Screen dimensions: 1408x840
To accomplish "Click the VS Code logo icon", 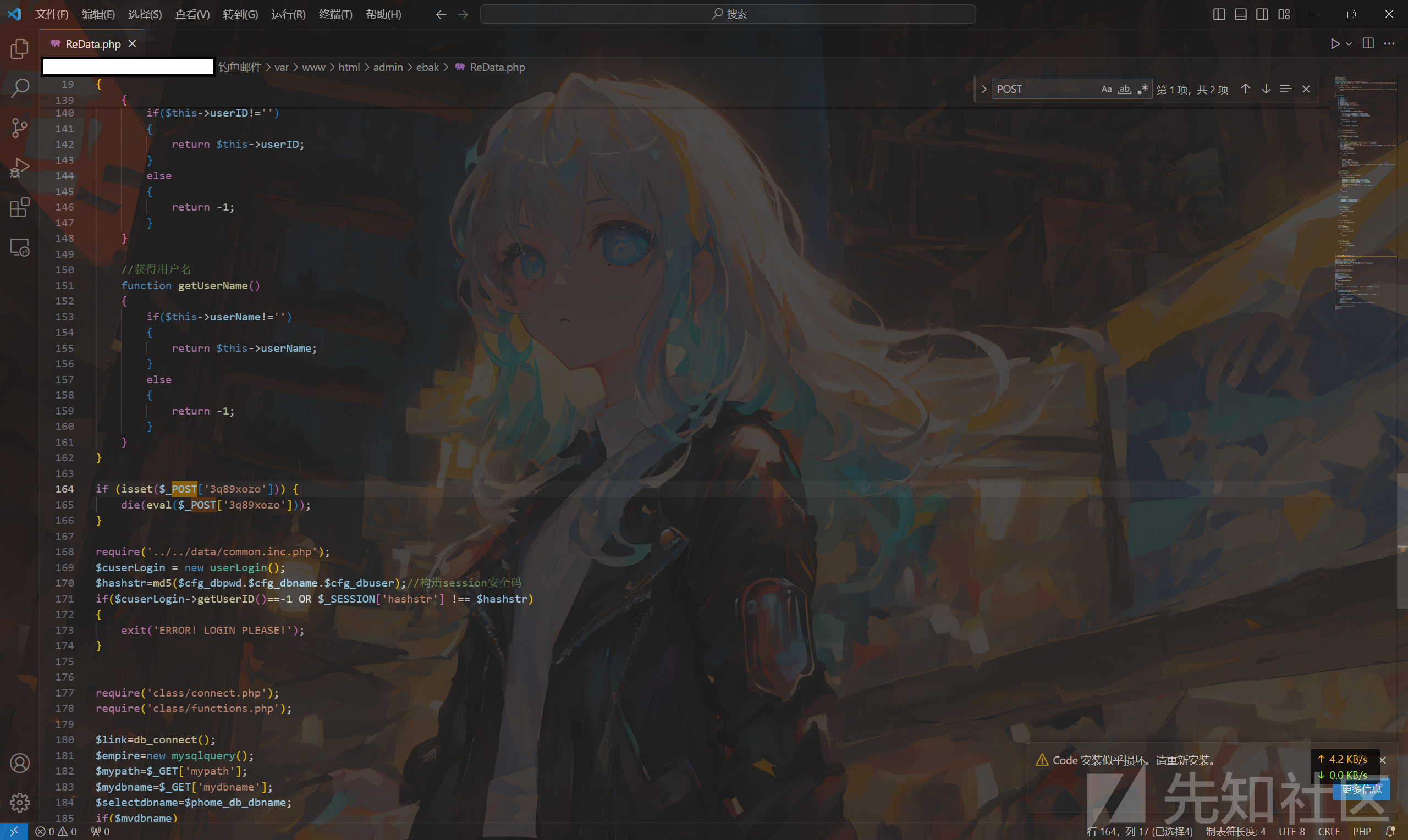I will click(x=15, y=14).
